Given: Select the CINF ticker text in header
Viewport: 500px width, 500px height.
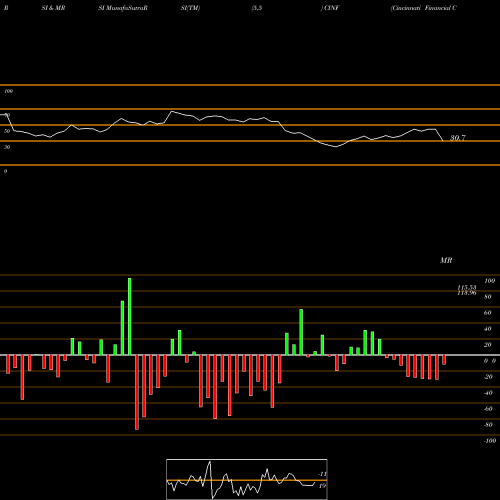Looking at the screenshot, I should click(x=331, y=8).
